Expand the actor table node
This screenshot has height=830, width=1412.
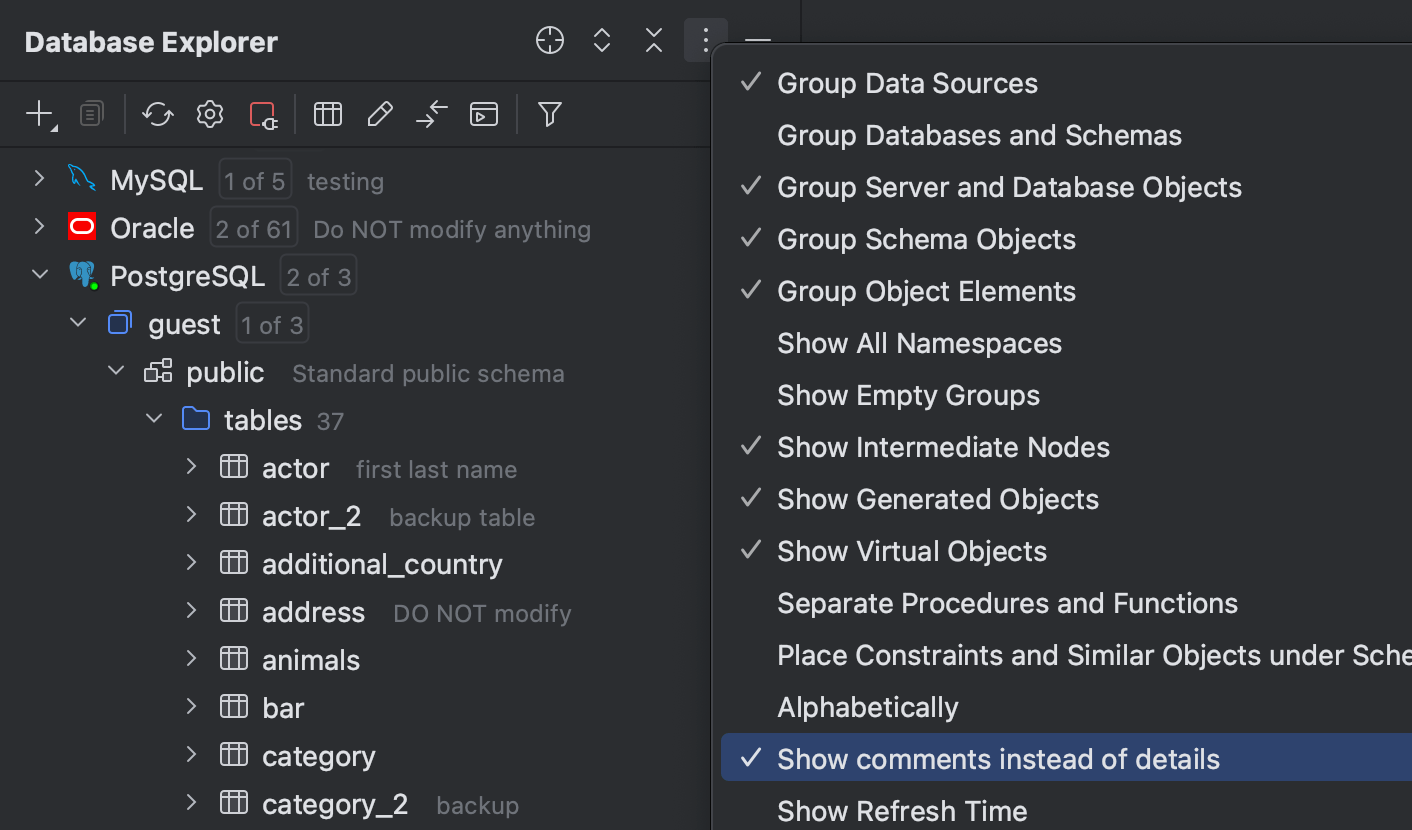click(x=191, y=466)
